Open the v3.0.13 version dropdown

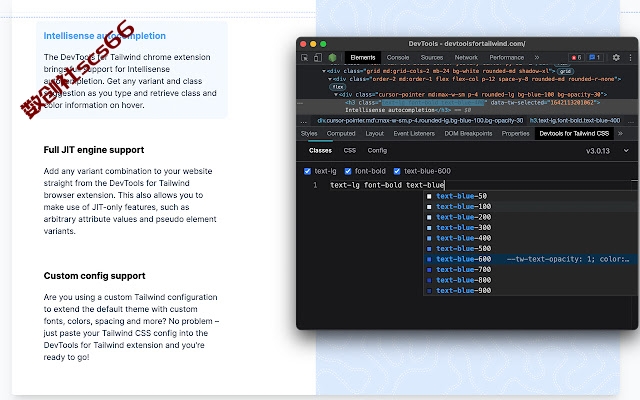[607, 151]
